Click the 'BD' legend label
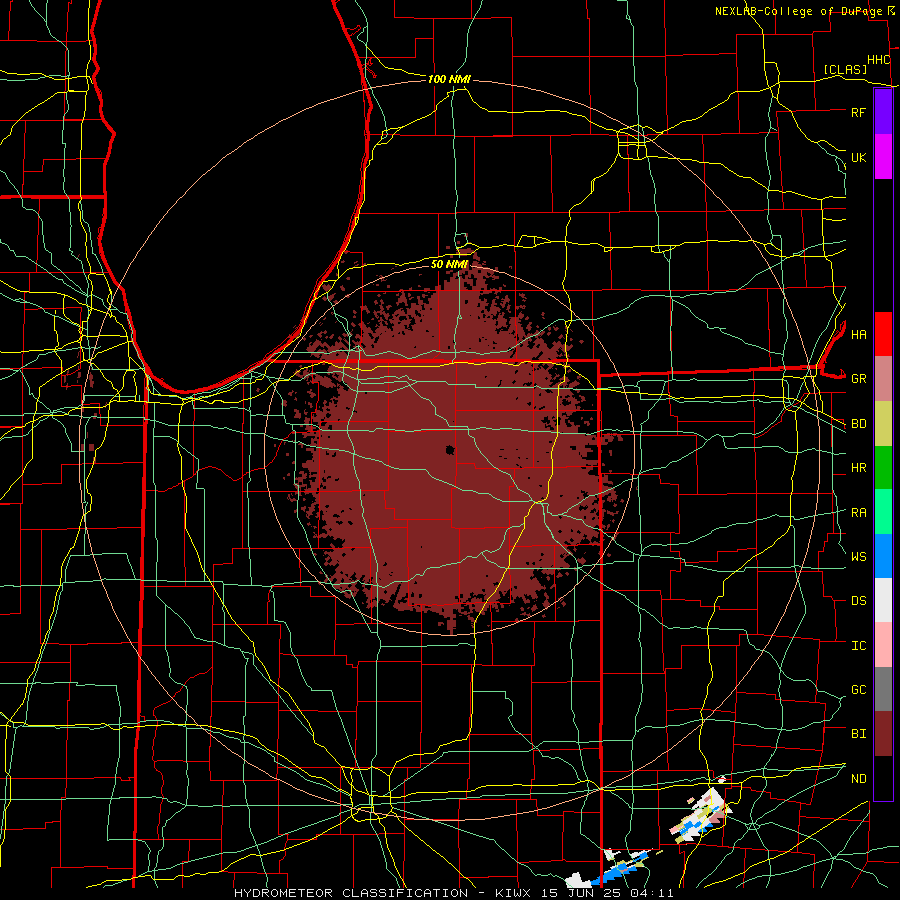 point(858,424)
